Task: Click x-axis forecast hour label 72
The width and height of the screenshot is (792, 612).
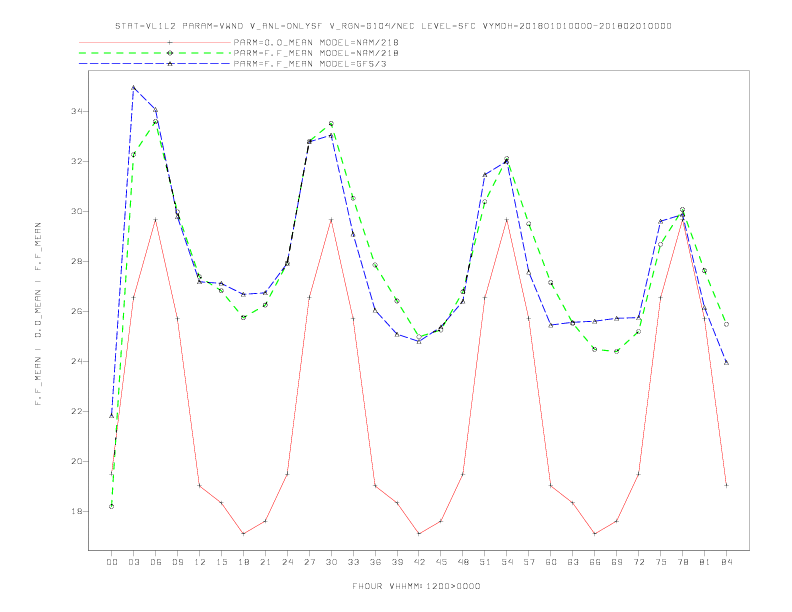Action: coord(638,562)
